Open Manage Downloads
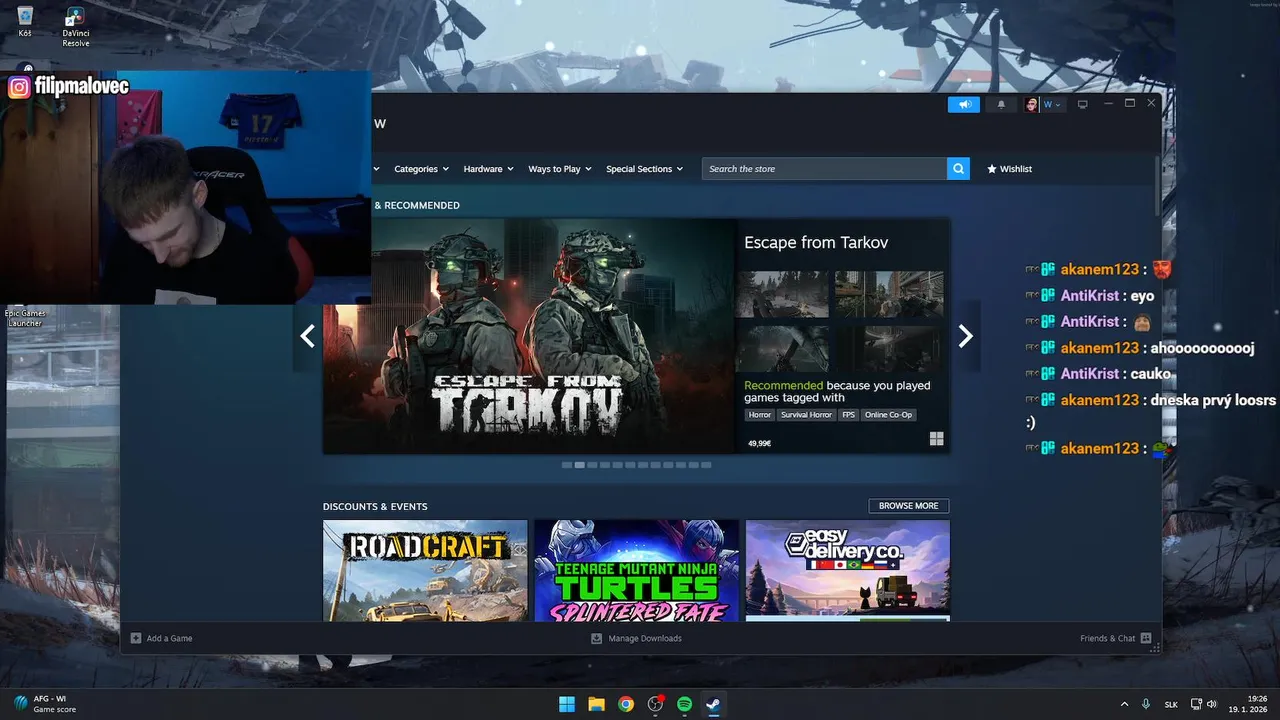The image size is (1280, 720). 636,638
